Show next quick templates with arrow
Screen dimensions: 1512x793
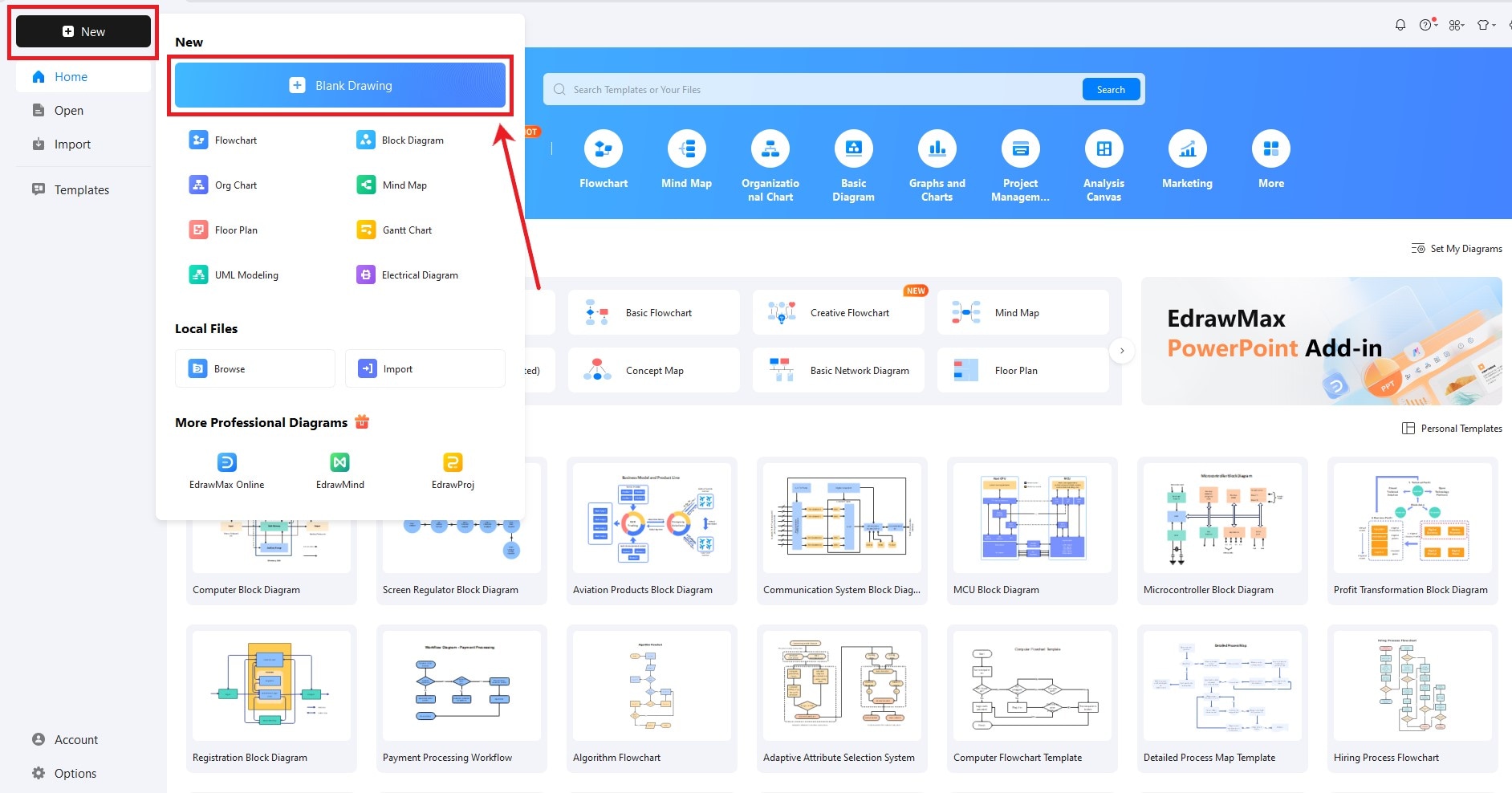click(1122, 351)
